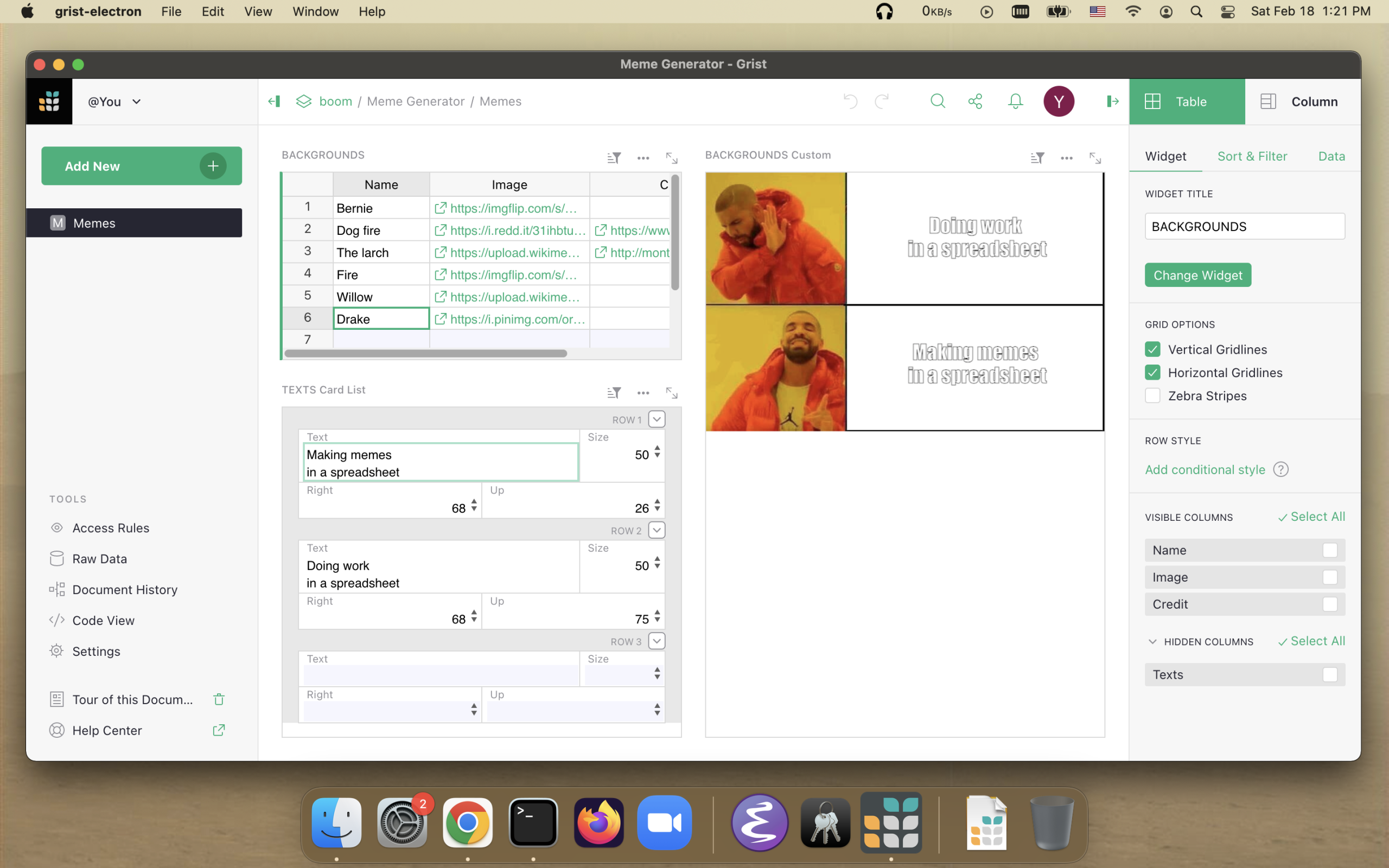Click Select All for hidden columns

[x=1311, y=641]
